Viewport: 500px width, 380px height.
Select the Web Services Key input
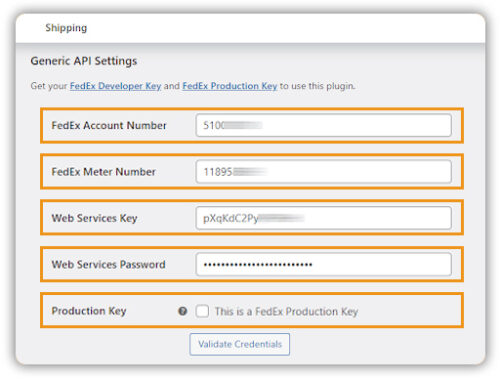pos(324,218)
